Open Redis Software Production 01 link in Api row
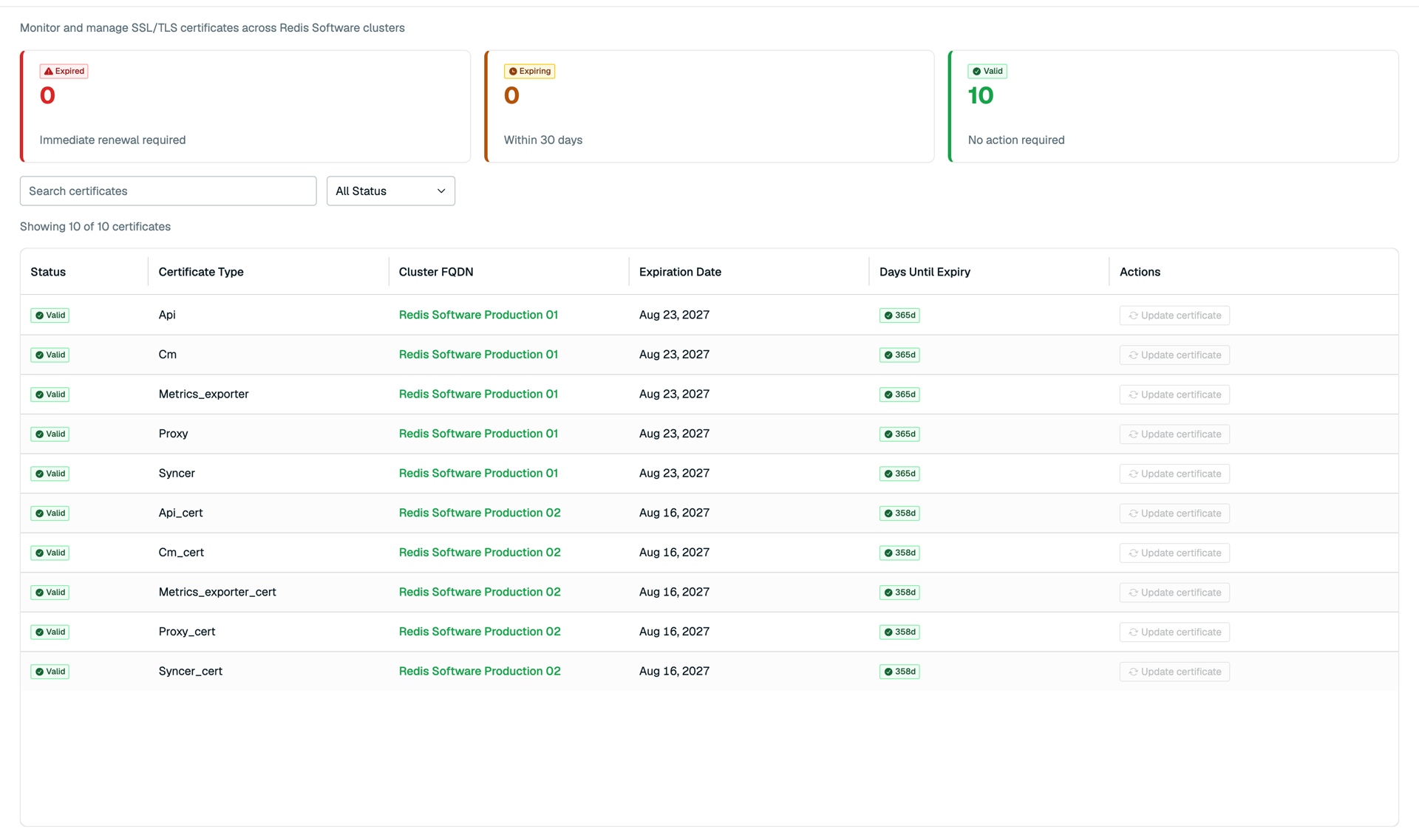The height and width of the screenshot is (840, 1419). (478, 315)
